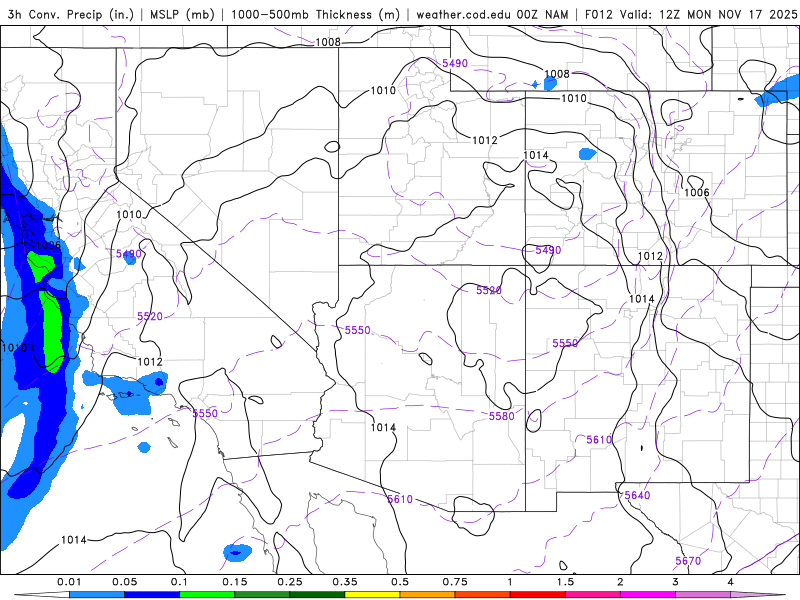Click the 0.75 legend tick label
This screenshot has height=600, width=800.
coord(455,582)
